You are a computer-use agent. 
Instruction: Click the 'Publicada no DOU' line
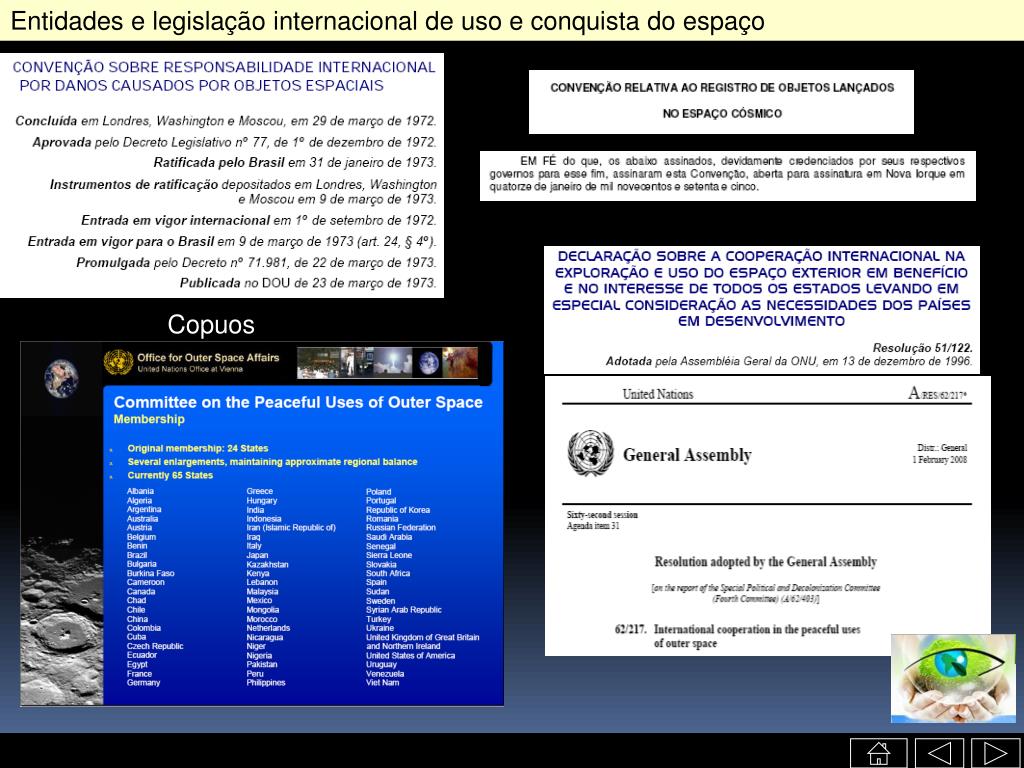(x=308, y=283)
